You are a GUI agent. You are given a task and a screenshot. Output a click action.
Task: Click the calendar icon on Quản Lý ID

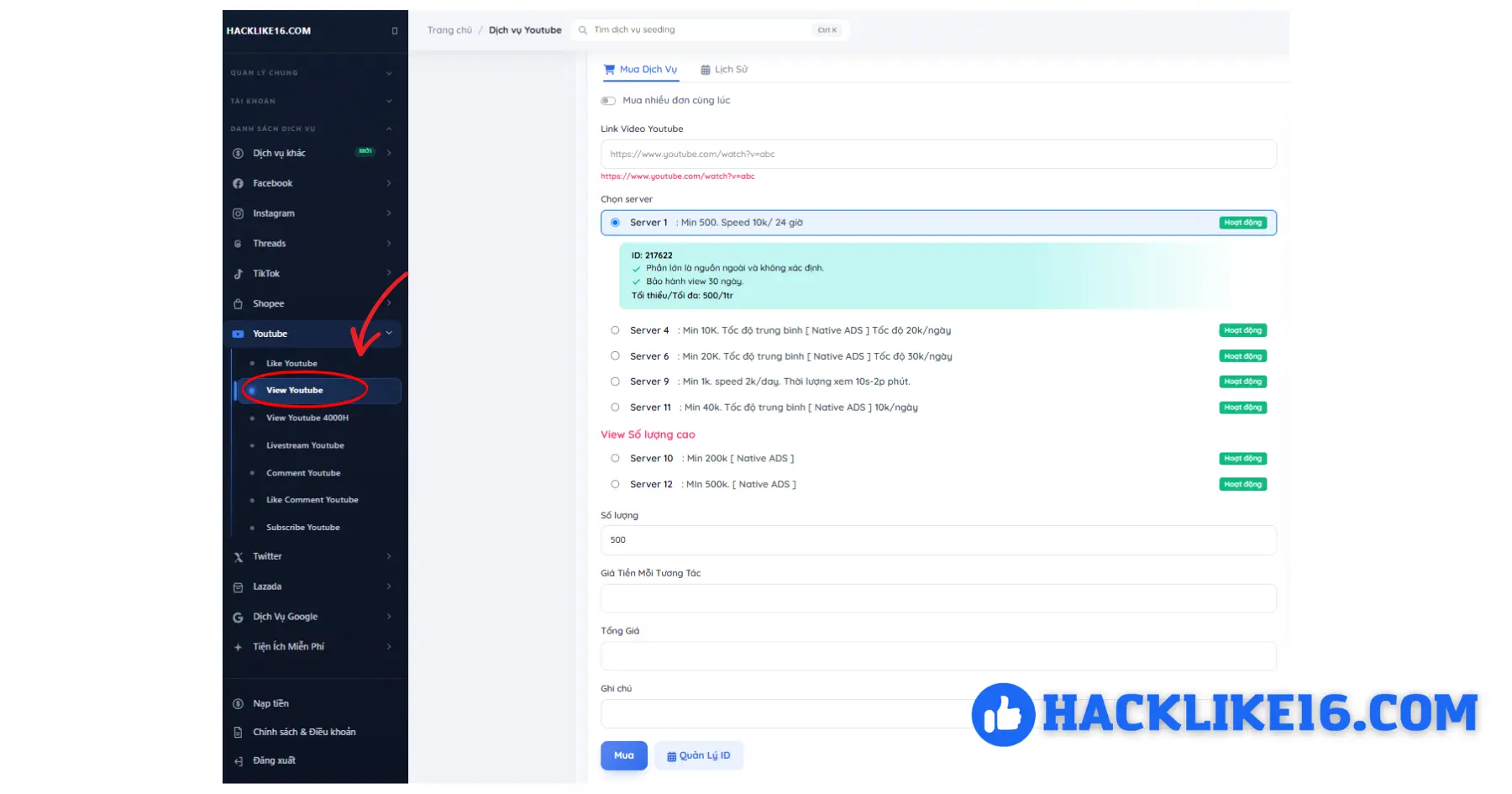coord(672,756)
